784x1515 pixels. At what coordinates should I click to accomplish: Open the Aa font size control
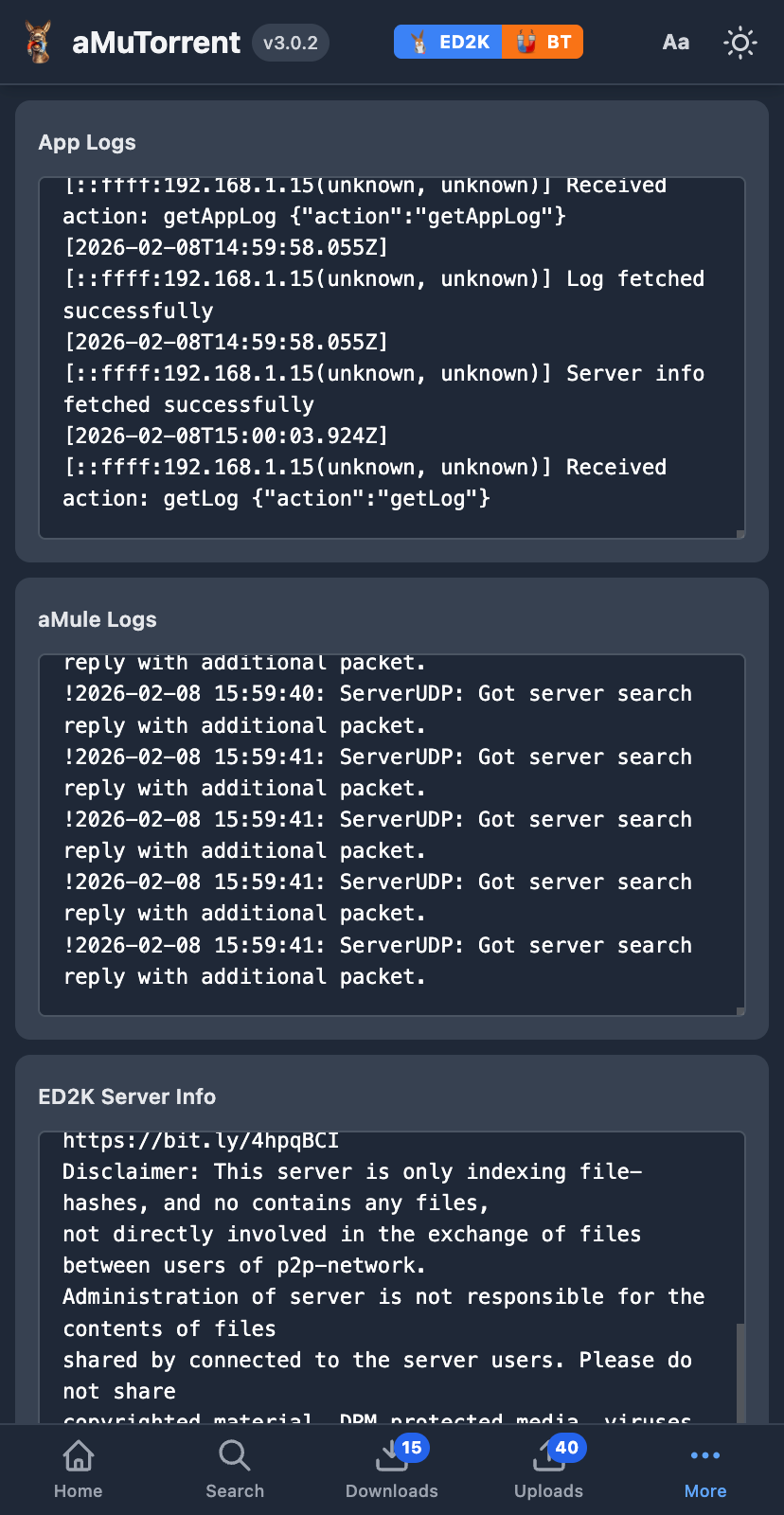(x=675, y=43)
